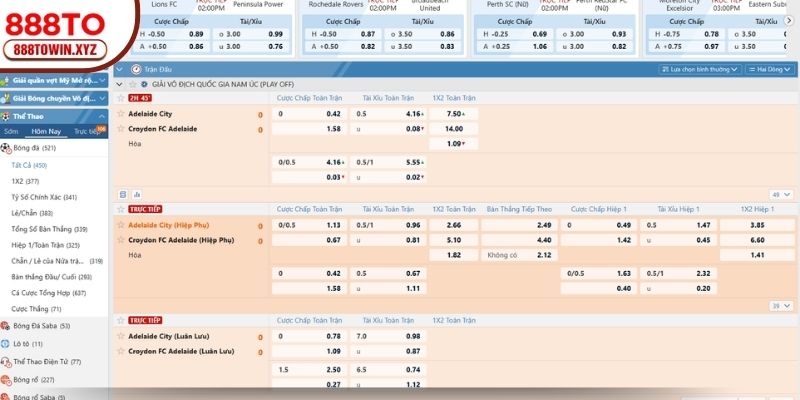Bet on Hiệp Phụ 1X2 odds 2.66
The width and height of the screenshot is (800, 400).
coord(454,225)
